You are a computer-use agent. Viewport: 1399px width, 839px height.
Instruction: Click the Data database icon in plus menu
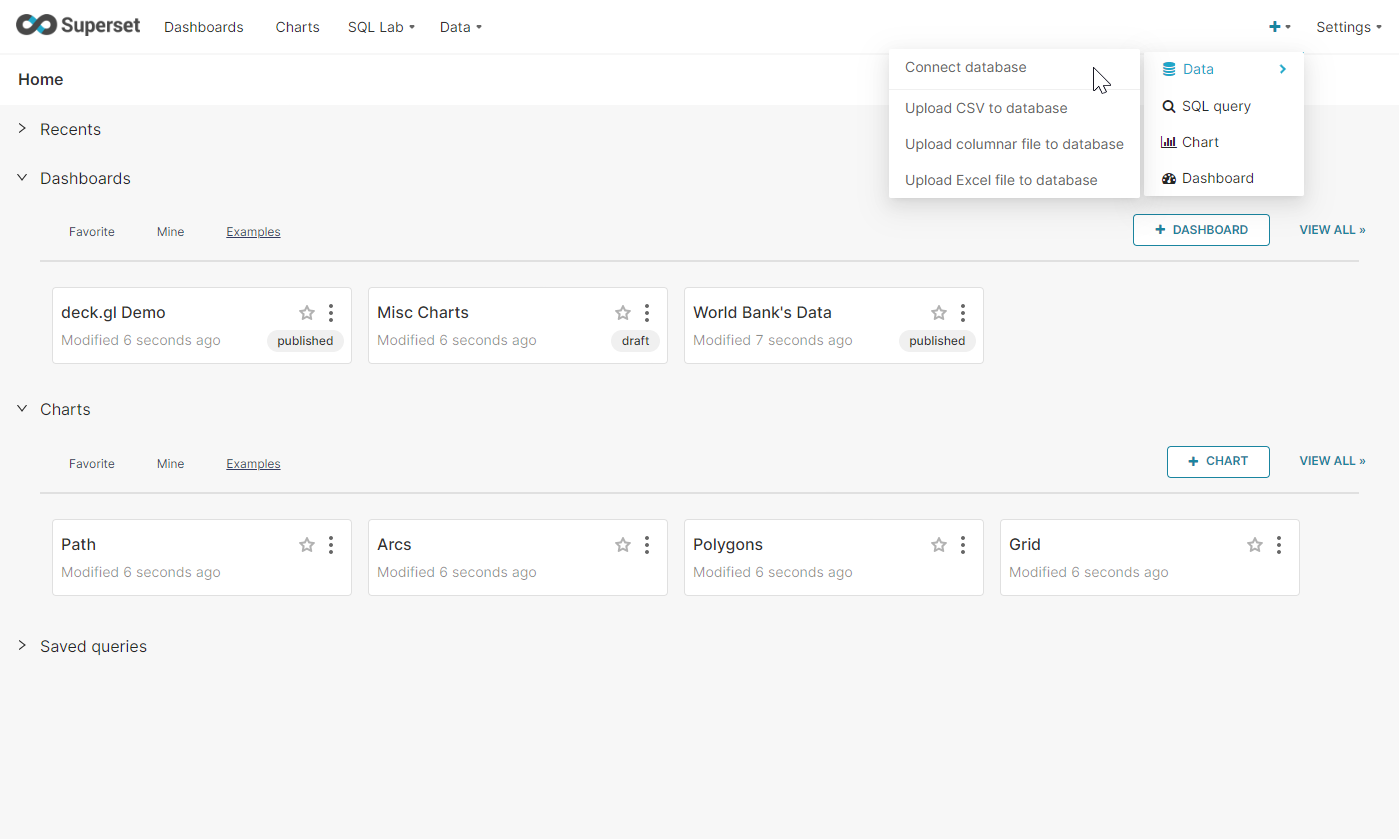(x=1169, y=70)
